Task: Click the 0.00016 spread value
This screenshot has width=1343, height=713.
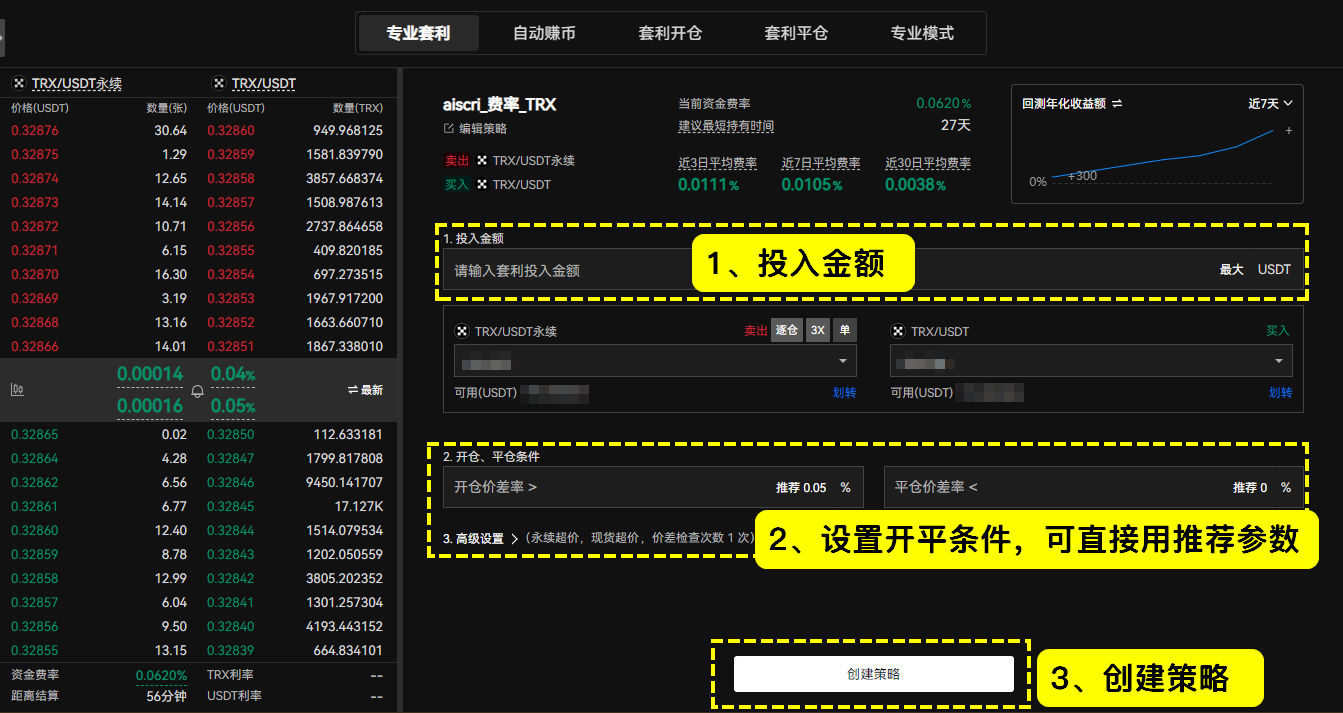Action: tap(150, 406)
